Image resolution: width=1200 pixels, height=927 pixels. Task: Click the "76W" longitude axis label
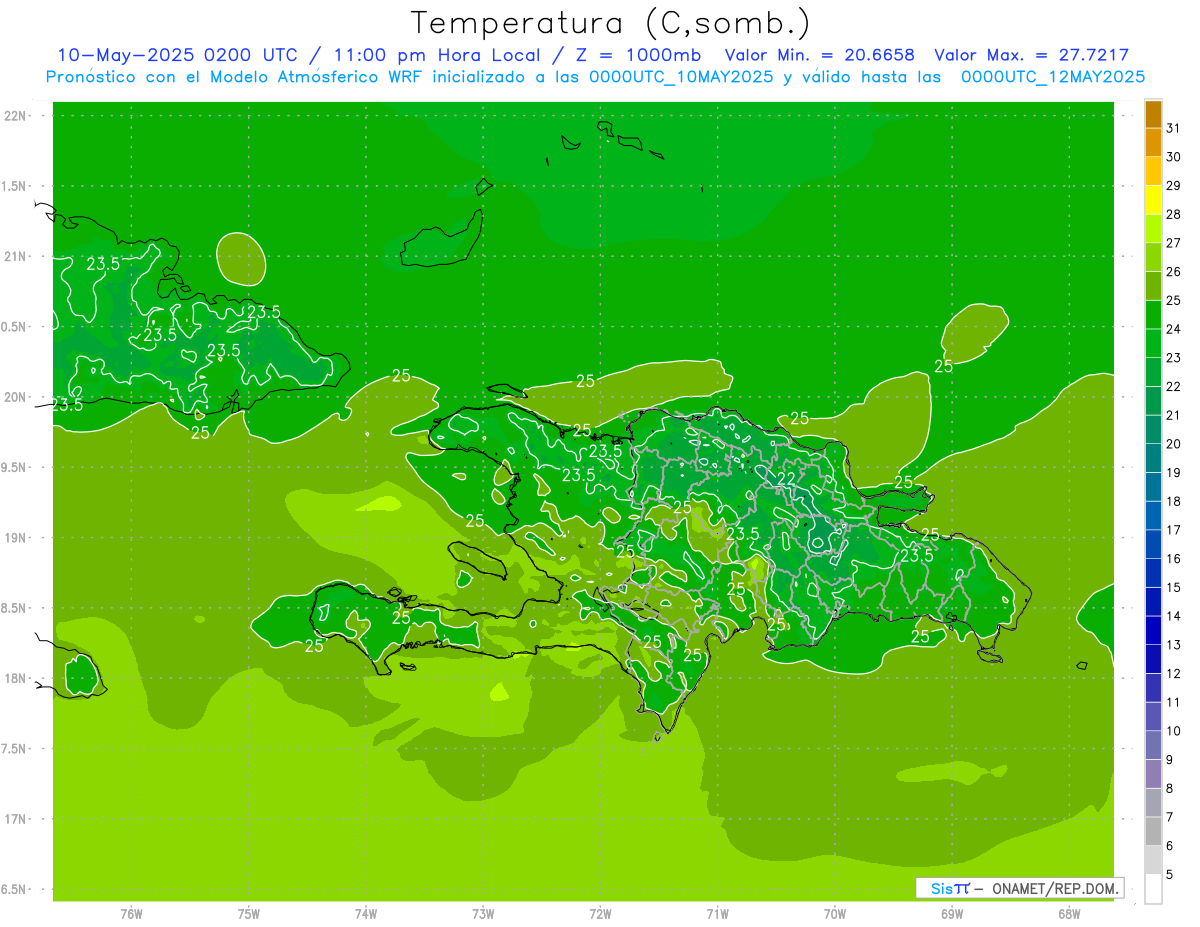click(x=131, y=914)
